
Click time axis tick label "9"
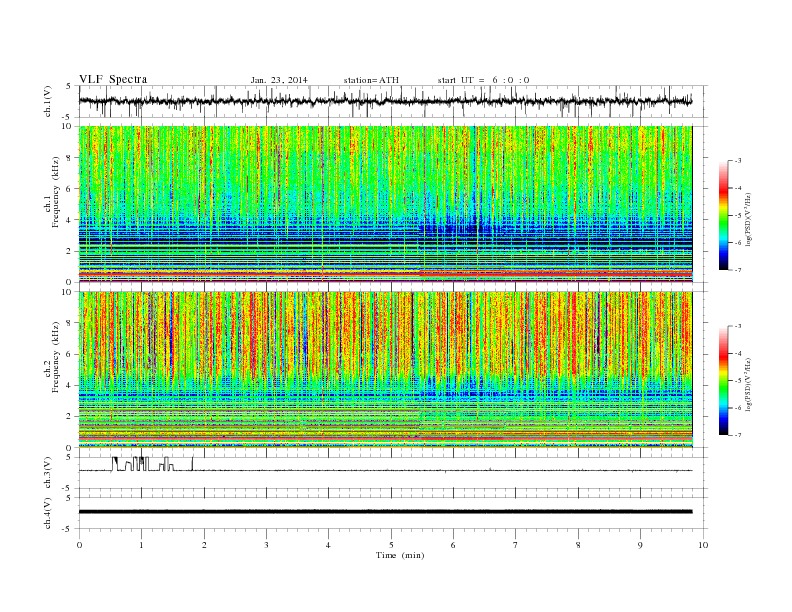click(640, 545)
